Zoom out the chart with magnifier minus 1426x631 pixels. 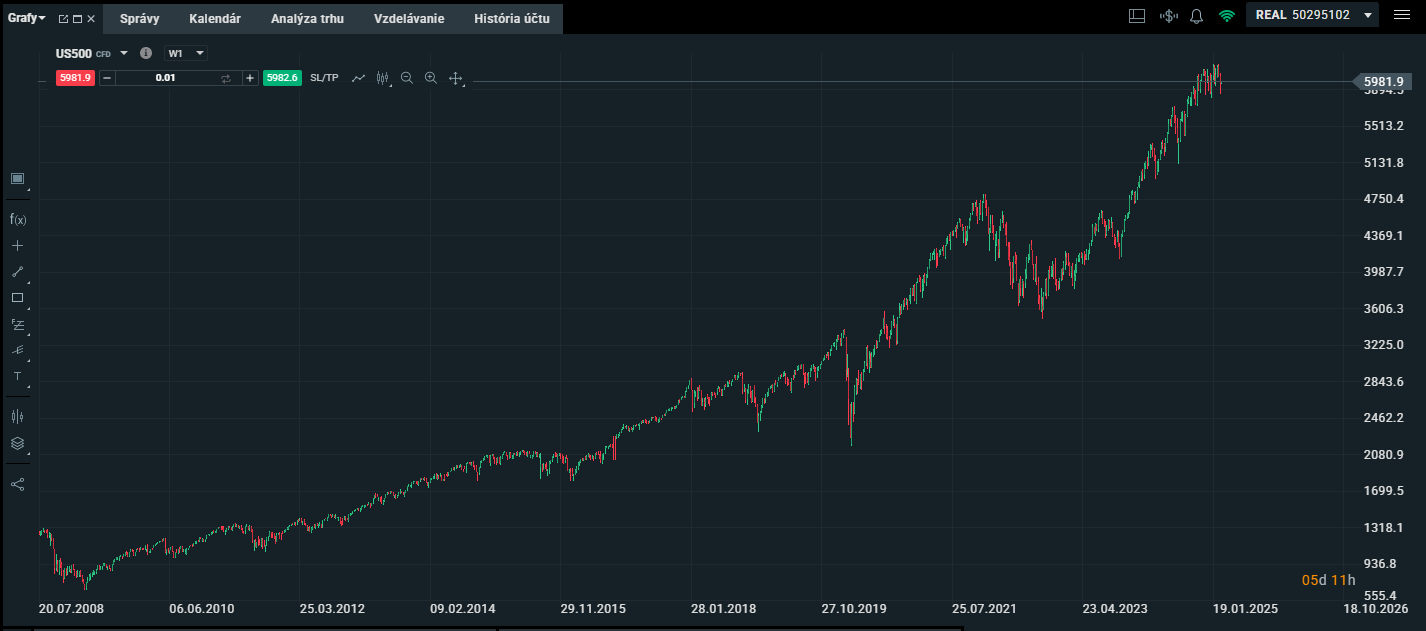click(407, 78)
